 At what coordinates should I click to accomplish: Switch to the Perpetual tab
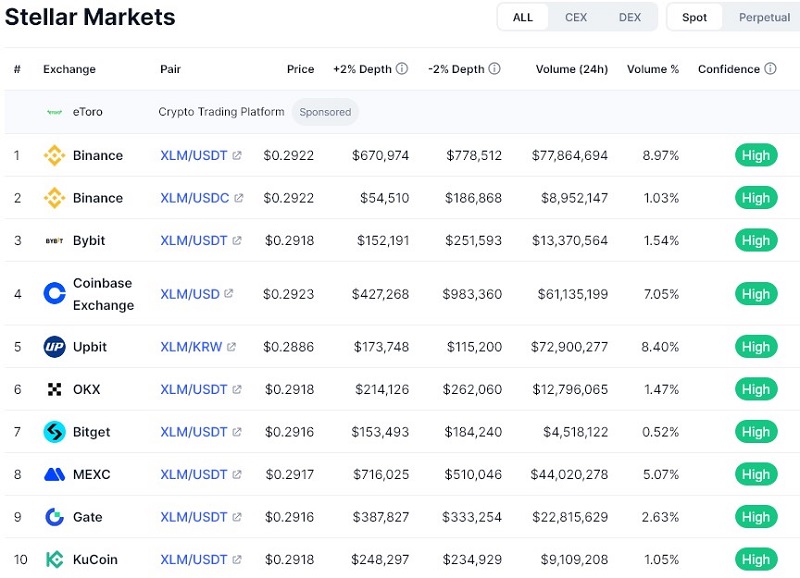pyautogui.click(x=764, y=17)
